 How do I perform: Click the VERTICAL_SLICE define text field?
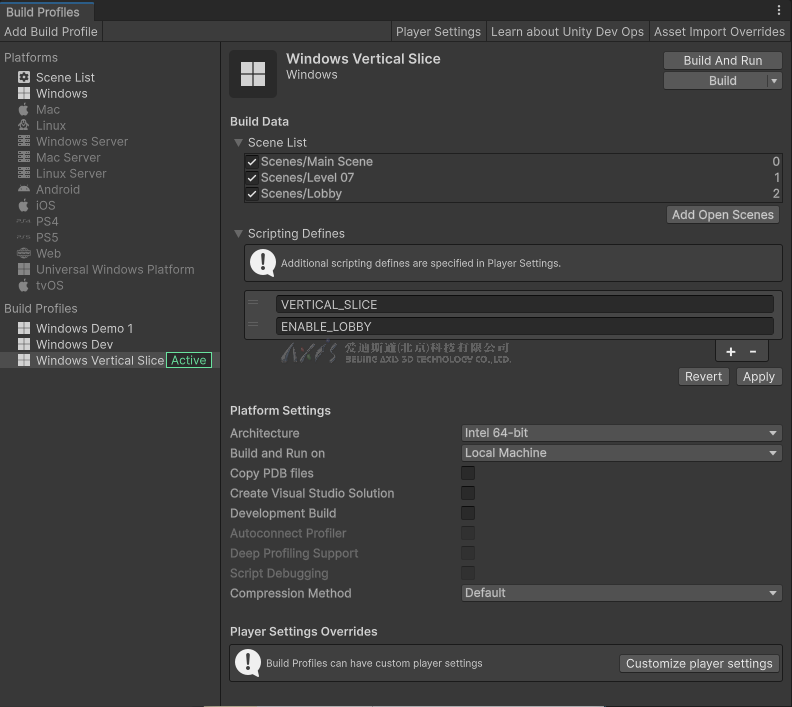click(x=525, y=305)
